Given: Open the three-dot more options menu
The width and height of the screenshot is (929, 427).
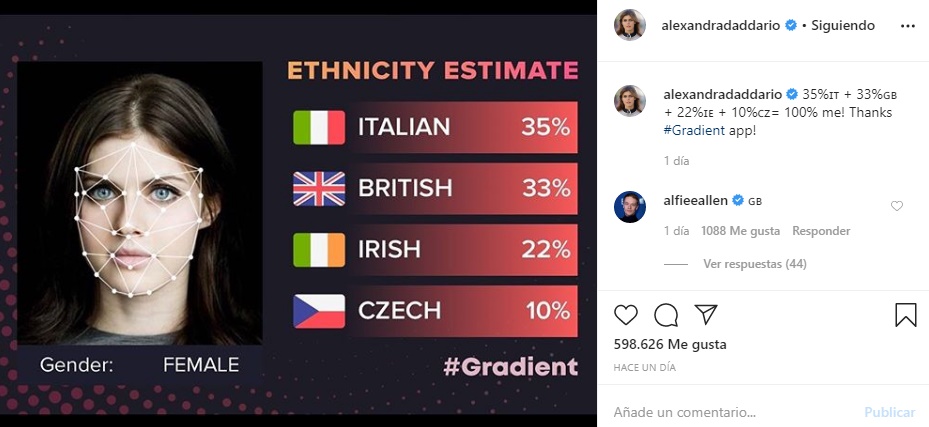Looking at the screenshot, I should coord(908,26).
